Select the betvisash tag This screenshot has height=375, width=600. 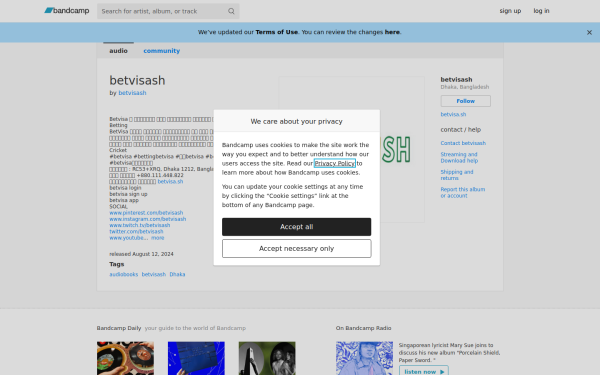(154, 274)
